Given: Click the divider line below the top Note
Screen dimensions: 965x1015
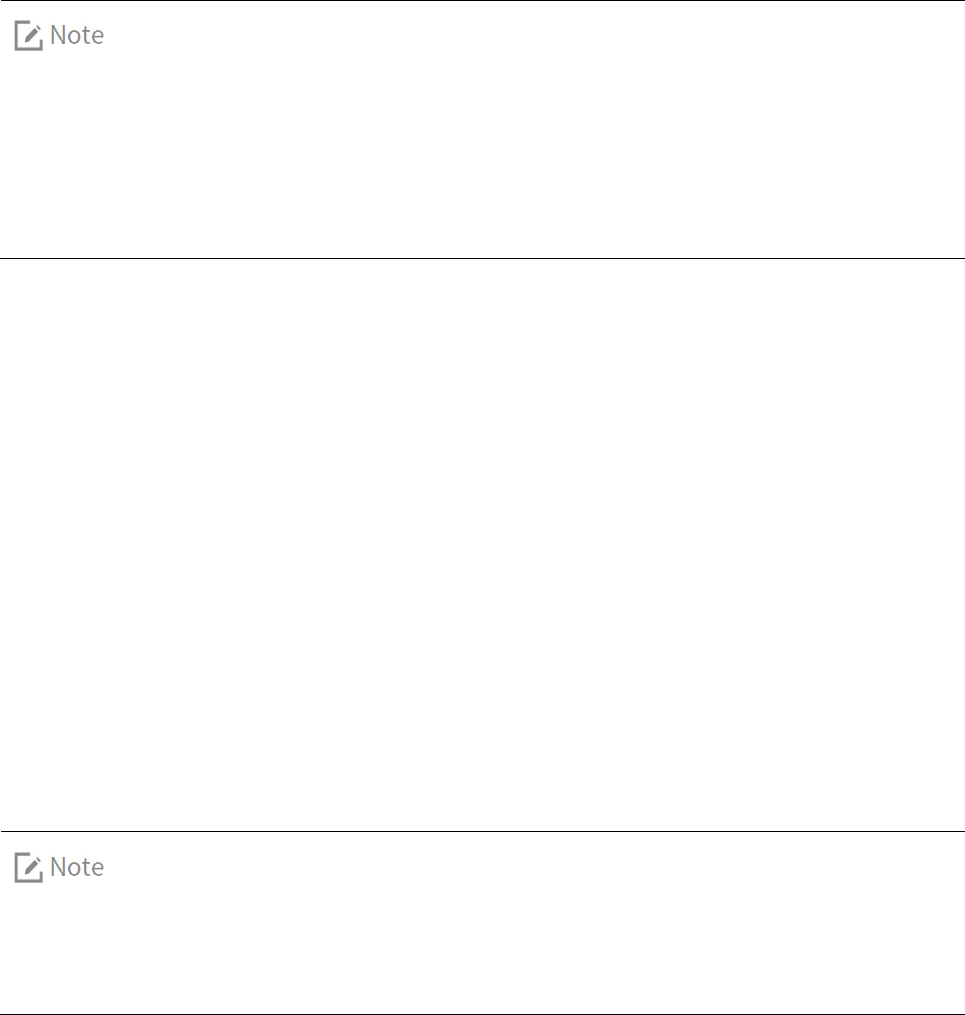Looking at the screenshot, I should pyautogui.click(x=482, y=258).
